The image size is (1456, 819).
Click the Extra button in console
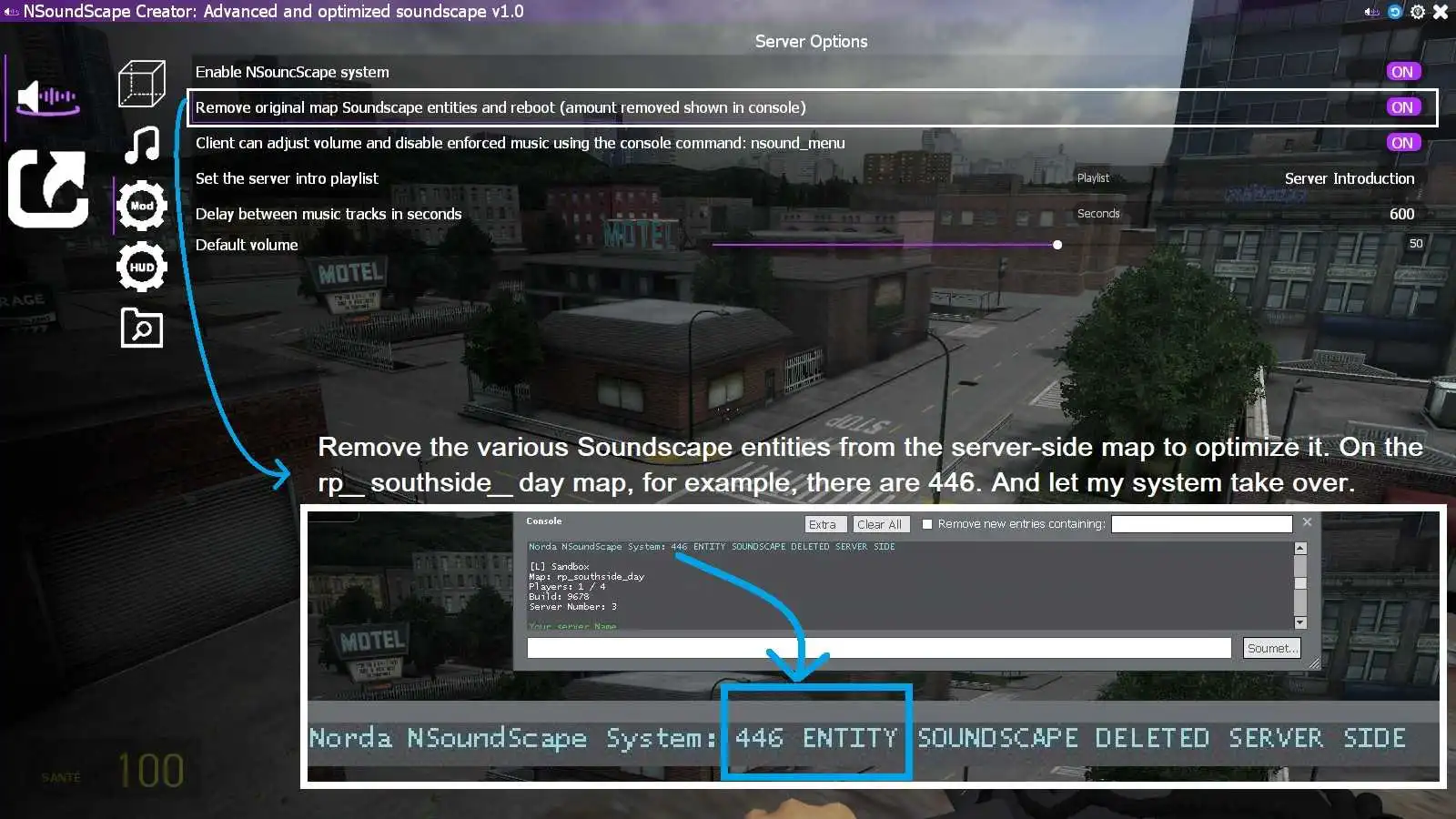click(x=824, y=524)
